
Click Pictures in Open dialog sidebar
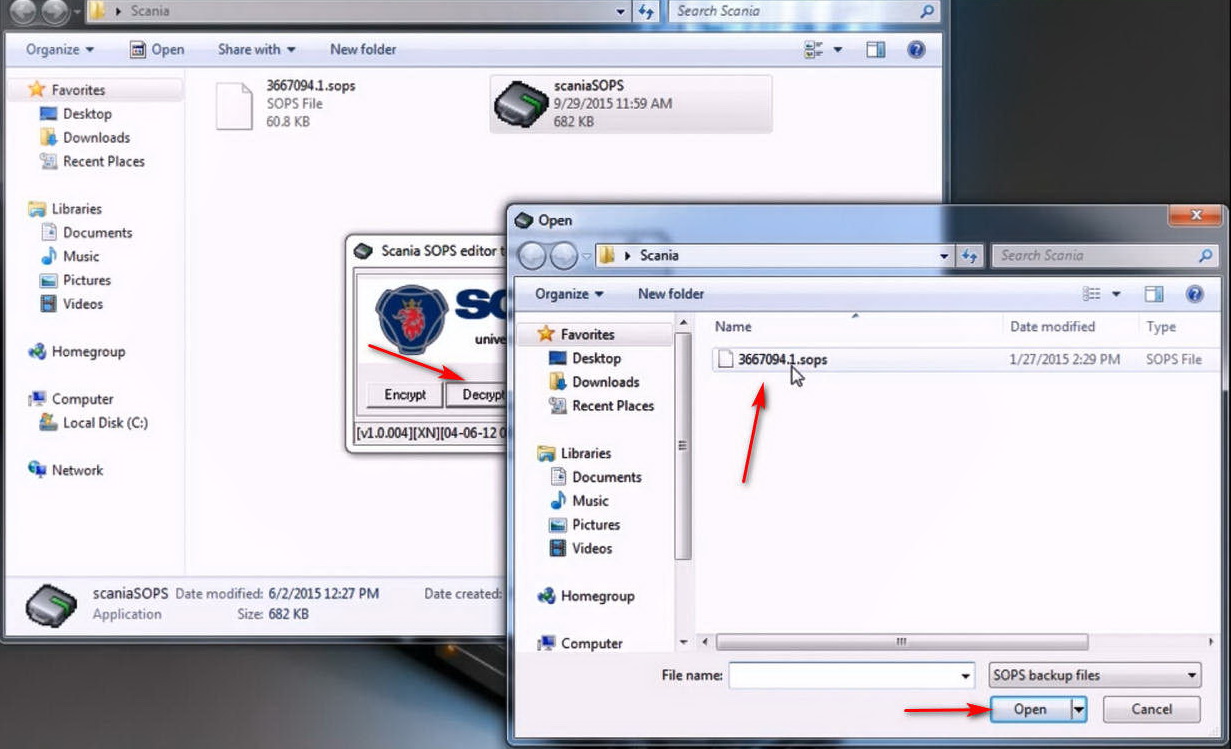point(596,525)
